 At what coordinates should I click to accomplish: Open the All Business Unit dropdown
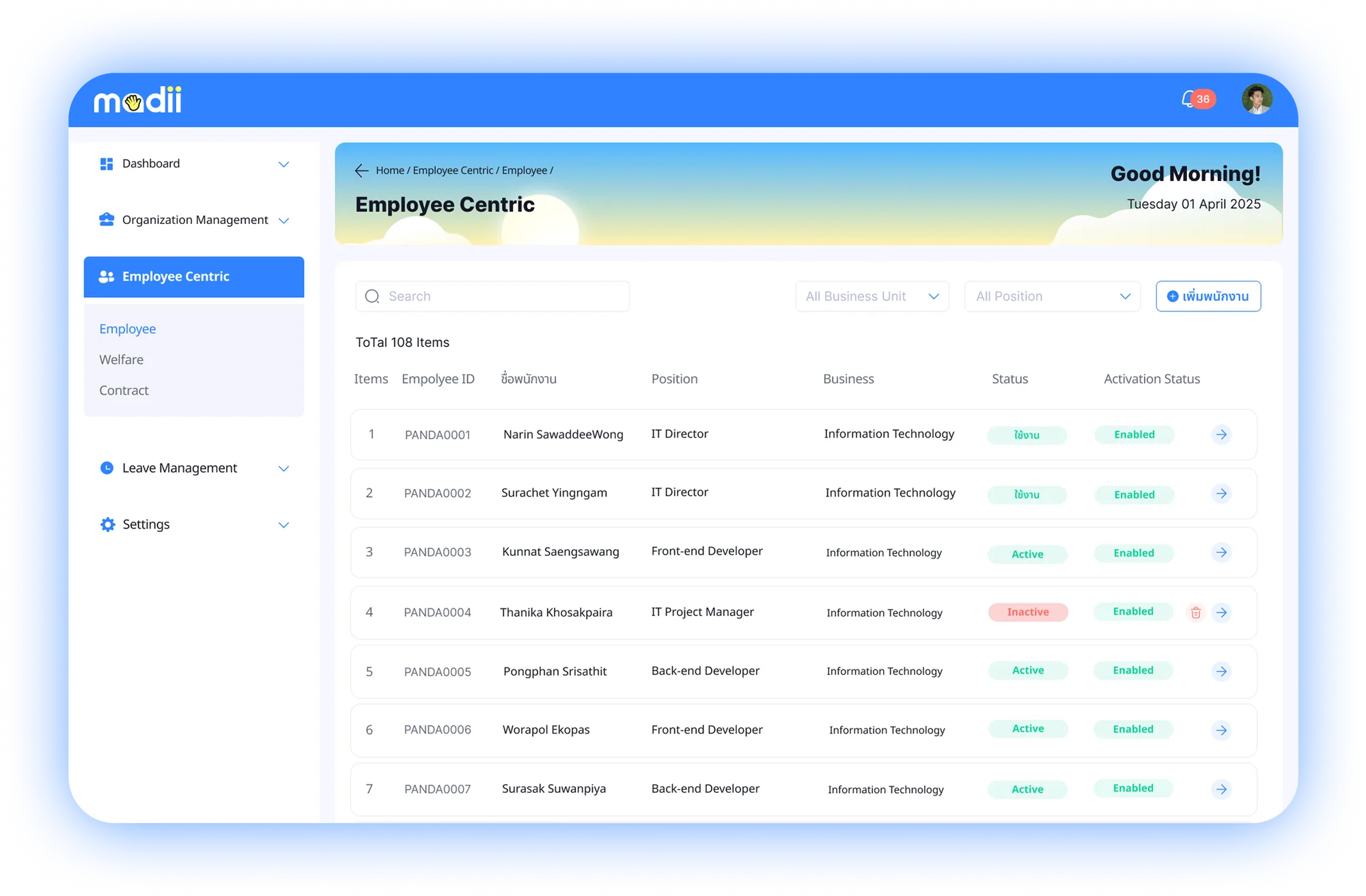click(x=872, y=296)
